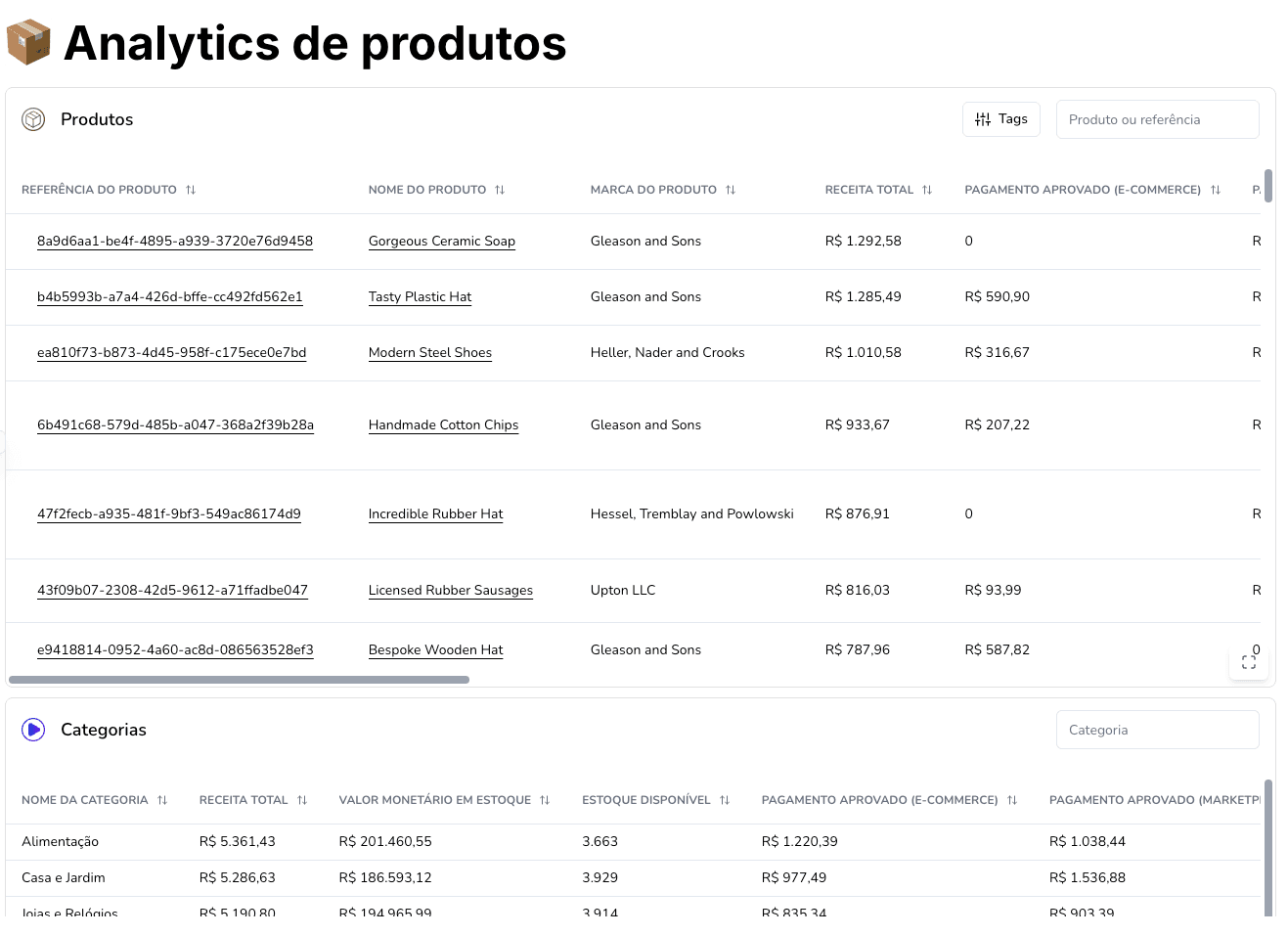Sort categories by Receita Total icon
1288x936 pixels.
[302, 800]
